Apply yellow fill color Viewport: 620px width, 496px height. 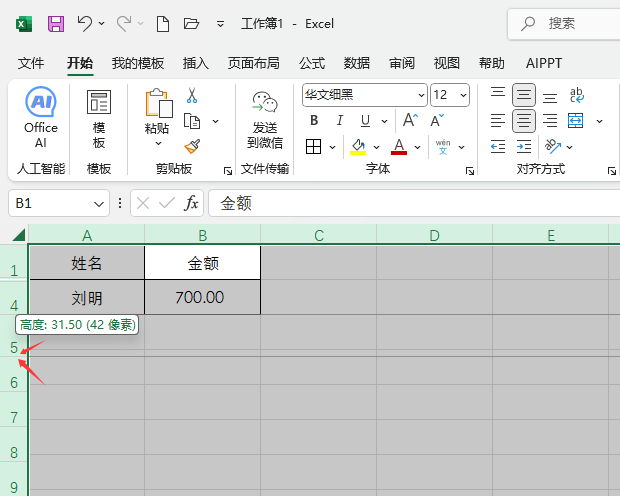[358, 147]
